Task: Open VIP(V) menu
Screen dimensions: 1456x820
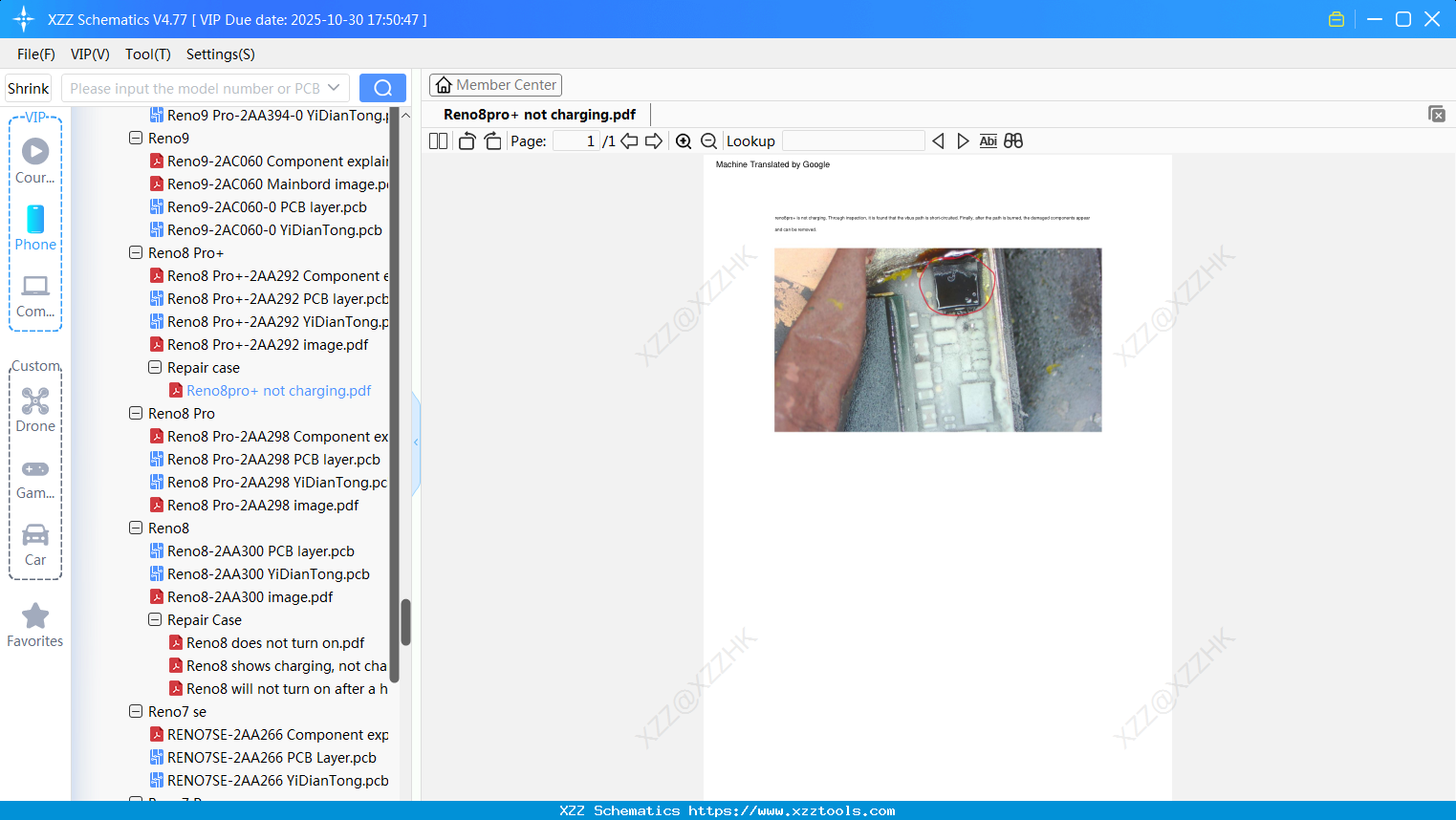Action: click(x=90, y=54)
